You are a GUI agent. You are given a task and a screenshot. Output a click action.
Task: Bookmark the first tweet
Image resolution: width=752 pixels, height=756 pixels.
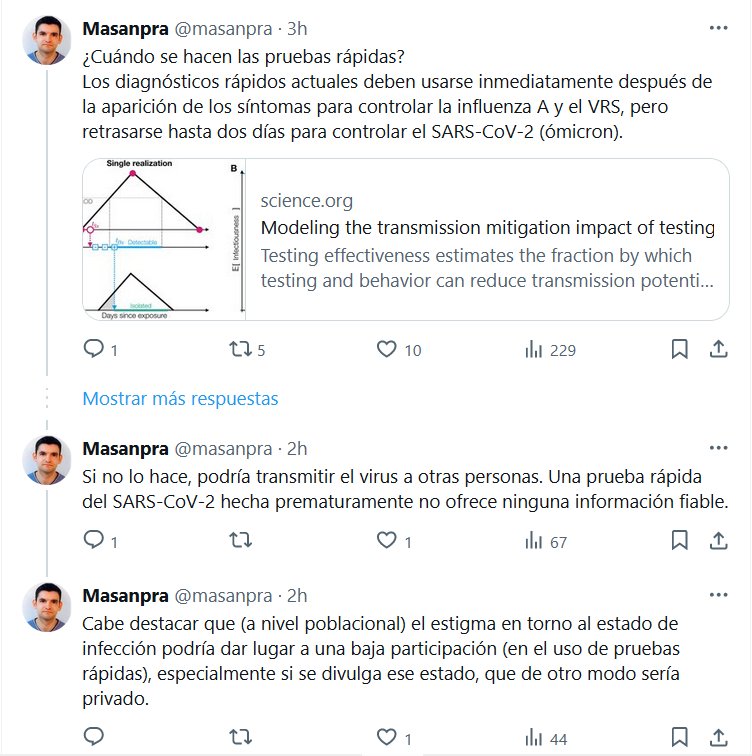679,349
